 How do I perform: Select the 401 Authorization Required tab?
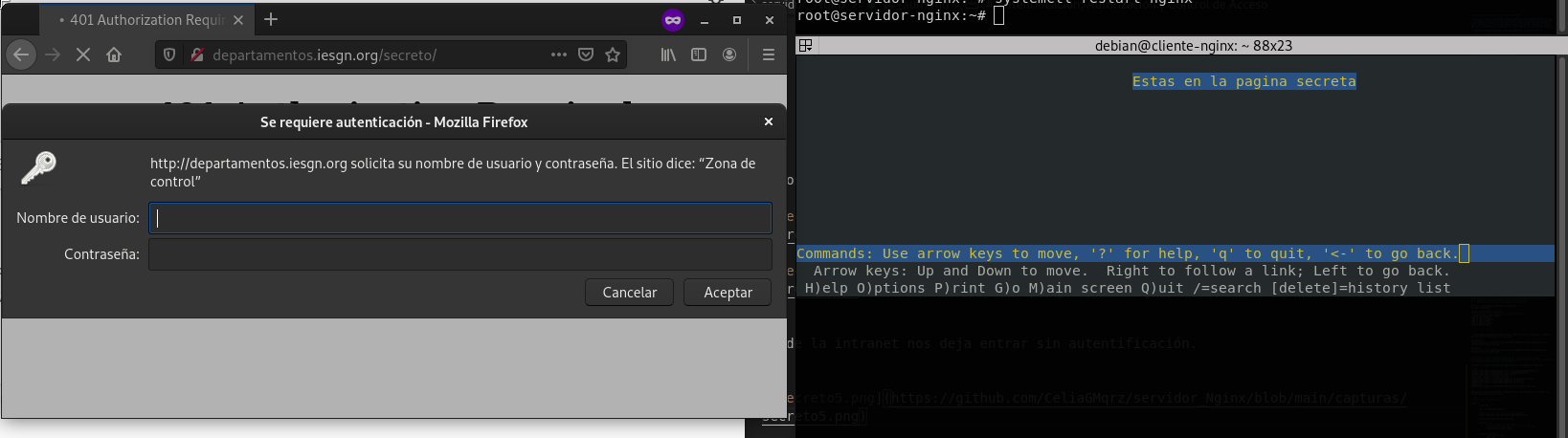(144, 20)
